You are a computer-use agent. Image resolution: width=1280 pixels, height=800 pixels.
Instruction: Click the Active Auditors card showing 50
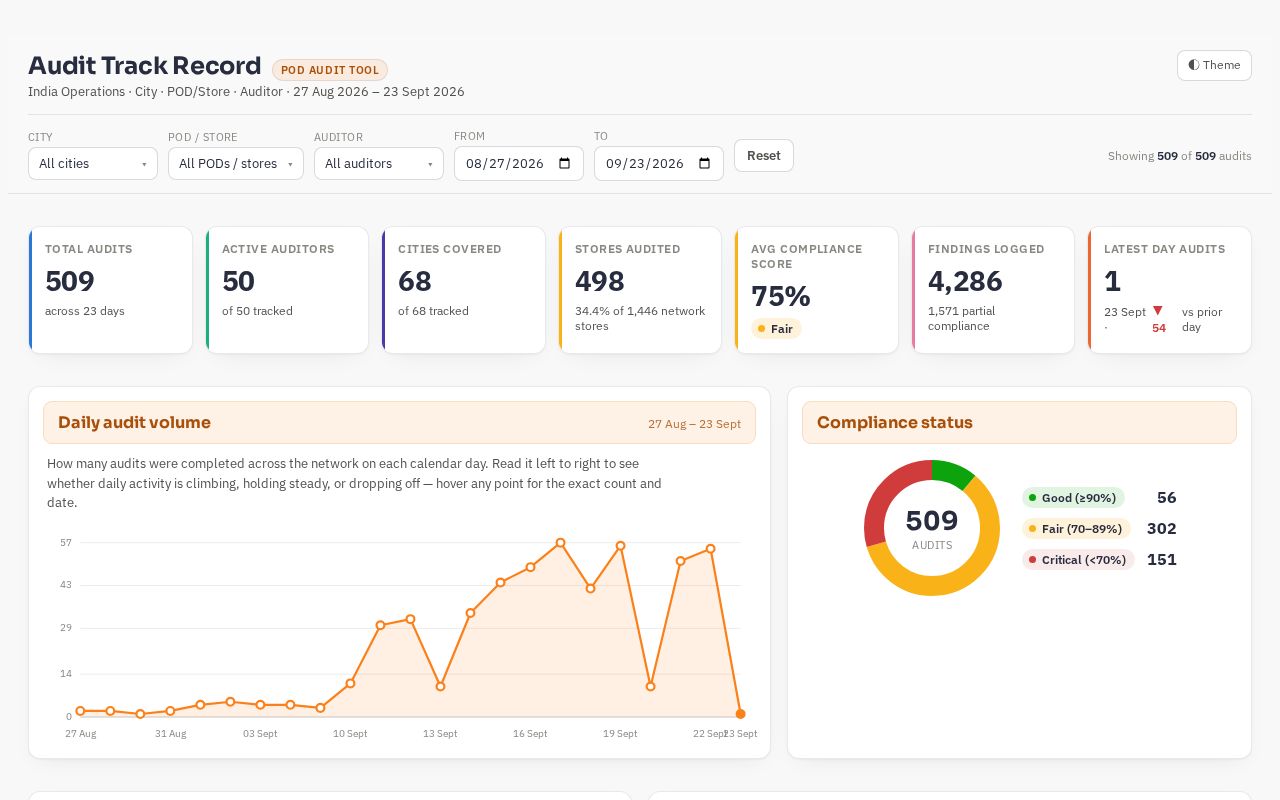click(x=287, y=290)
